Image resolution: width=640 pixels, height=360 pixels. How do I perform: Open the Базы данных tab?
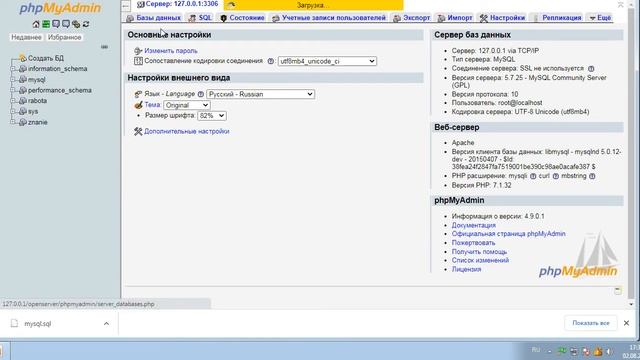153,18
